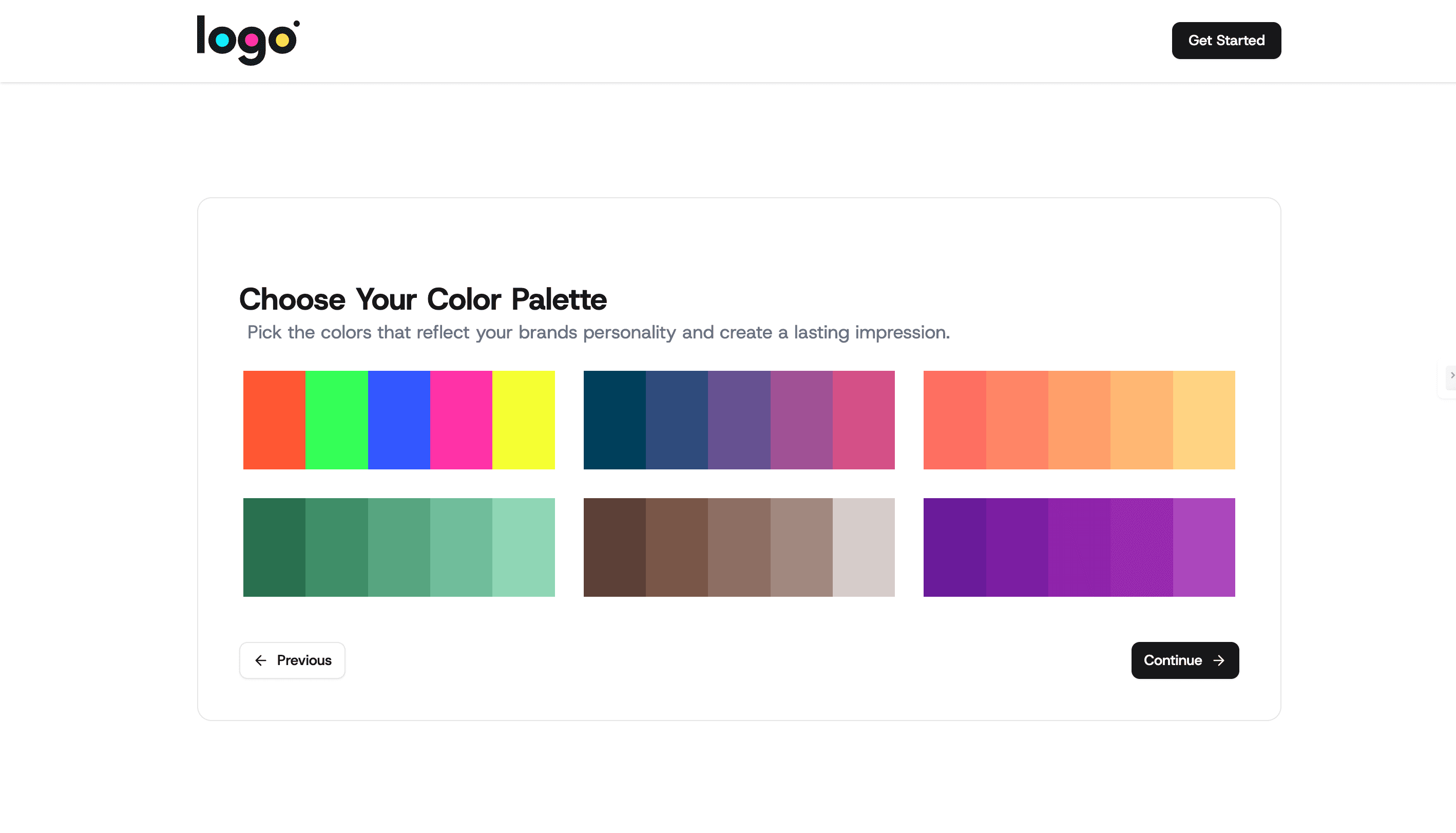The width and height of the screenshot is (1456, 833).
Task: Click the logo in the header
Action: click(x=247, y=40)
